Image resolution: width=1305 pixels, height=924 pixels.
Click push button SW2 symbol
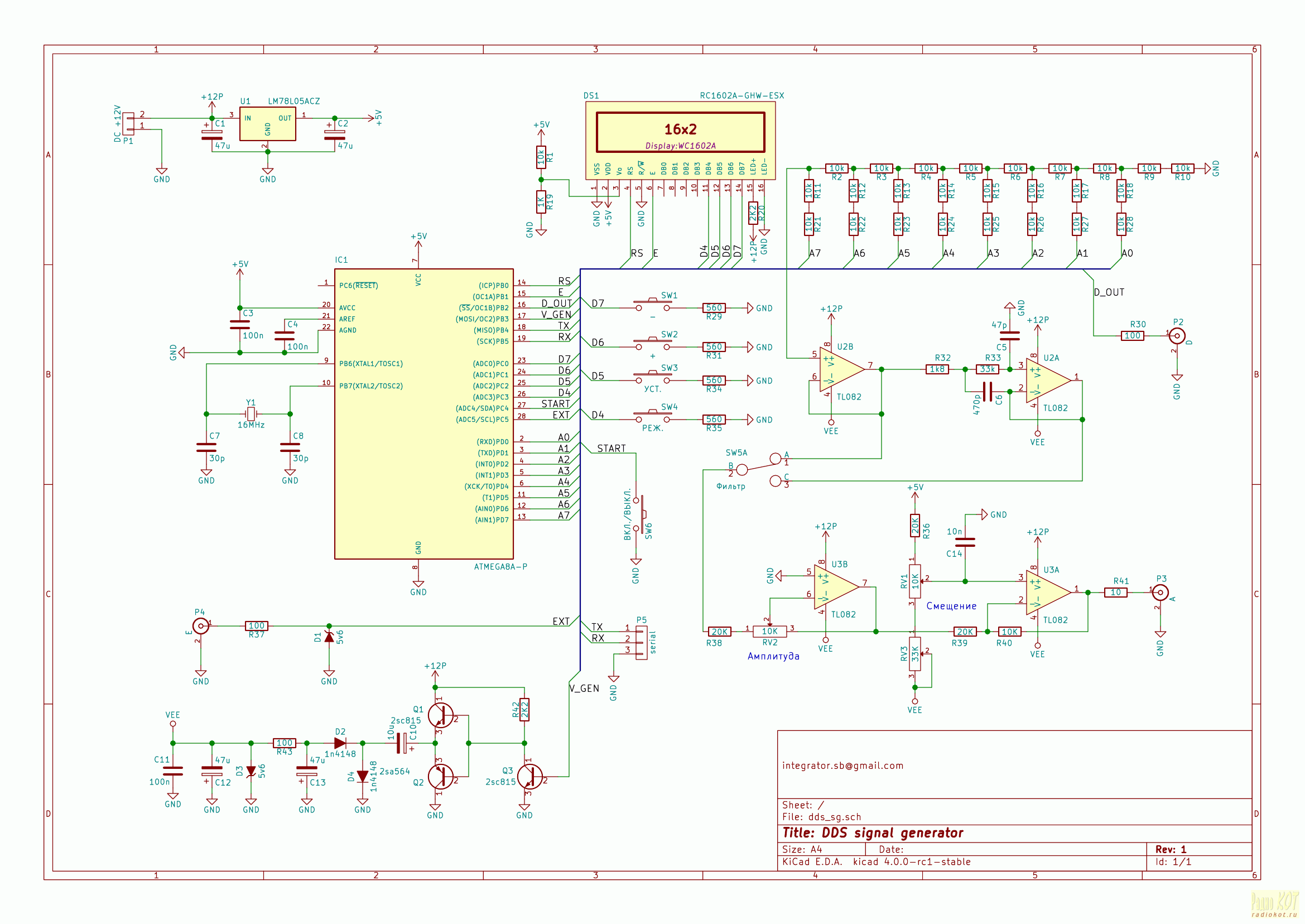[x=653, y=344]
